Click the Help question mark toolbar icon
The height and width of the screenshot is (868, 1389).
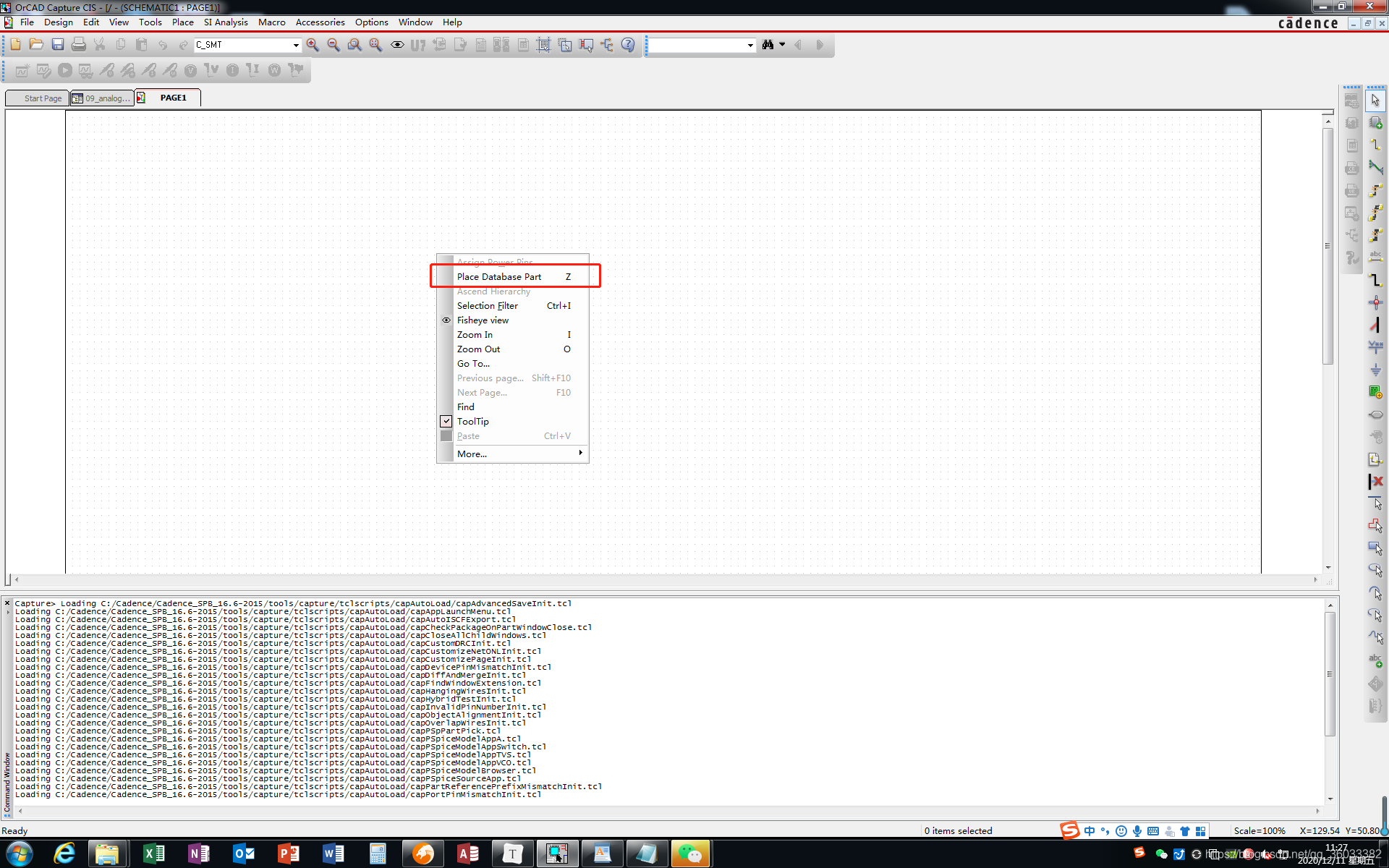pos(628,45)
